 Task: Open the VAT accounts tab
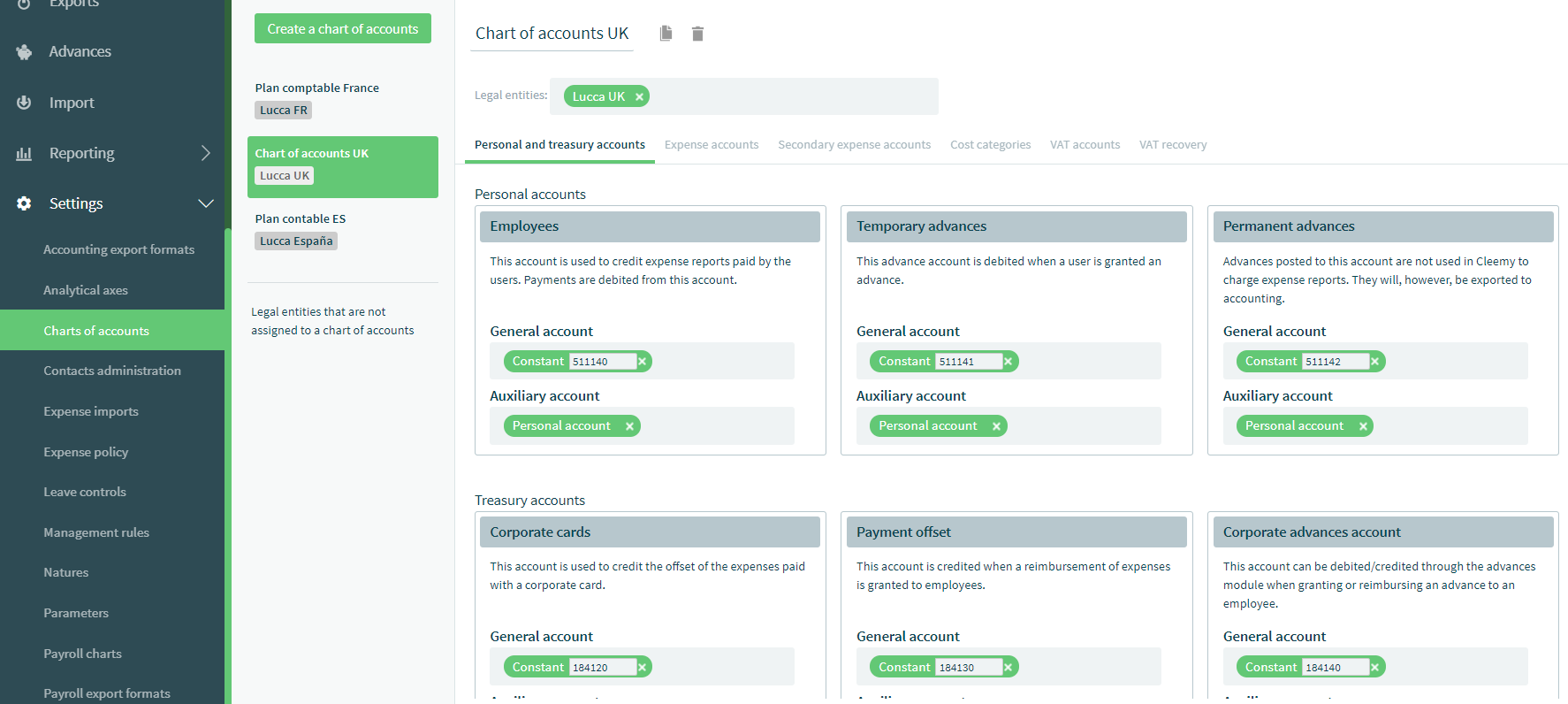pyautogui.click(x=1085, y=145)
